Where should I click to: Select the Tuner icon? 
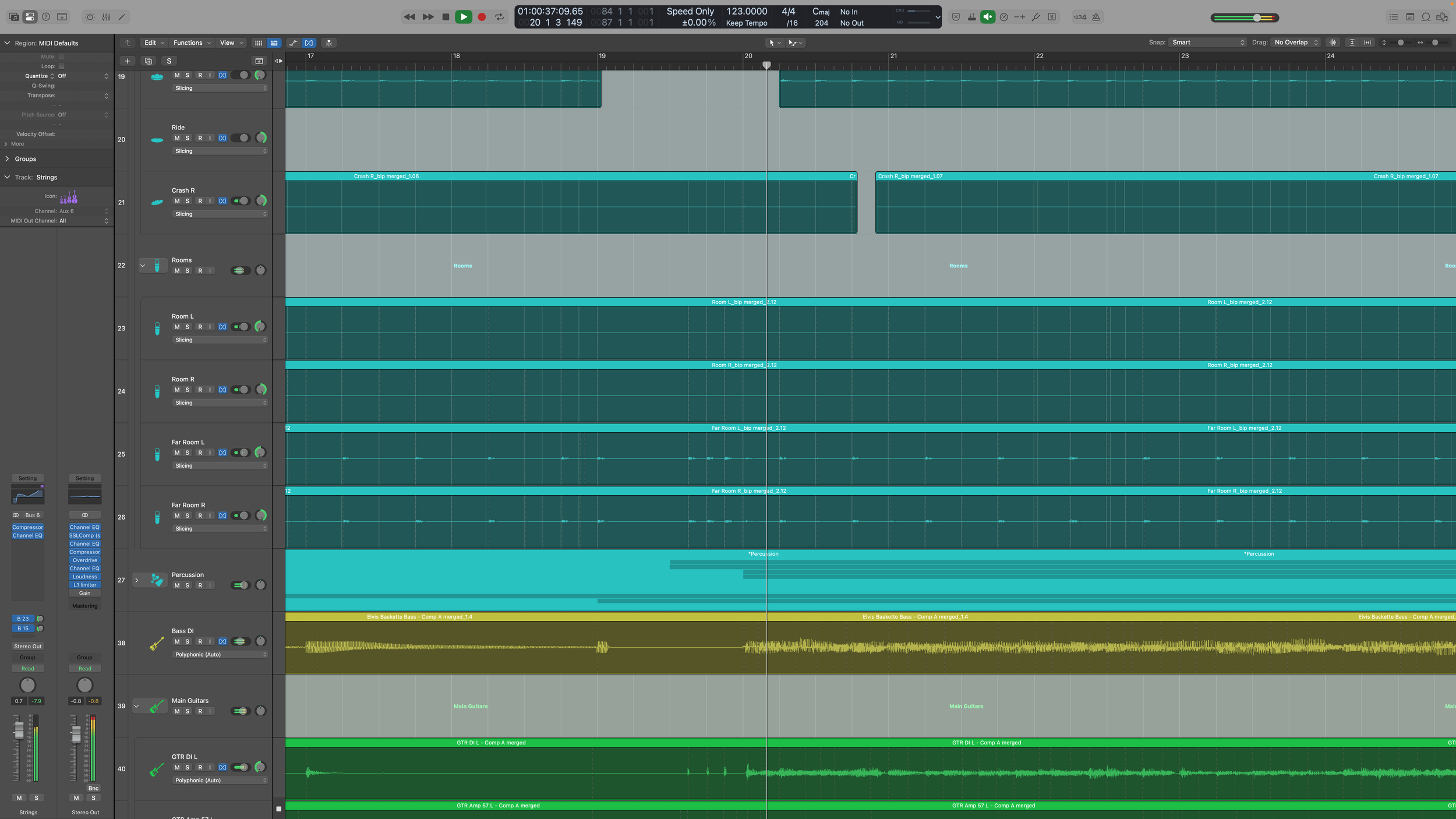1036,17
